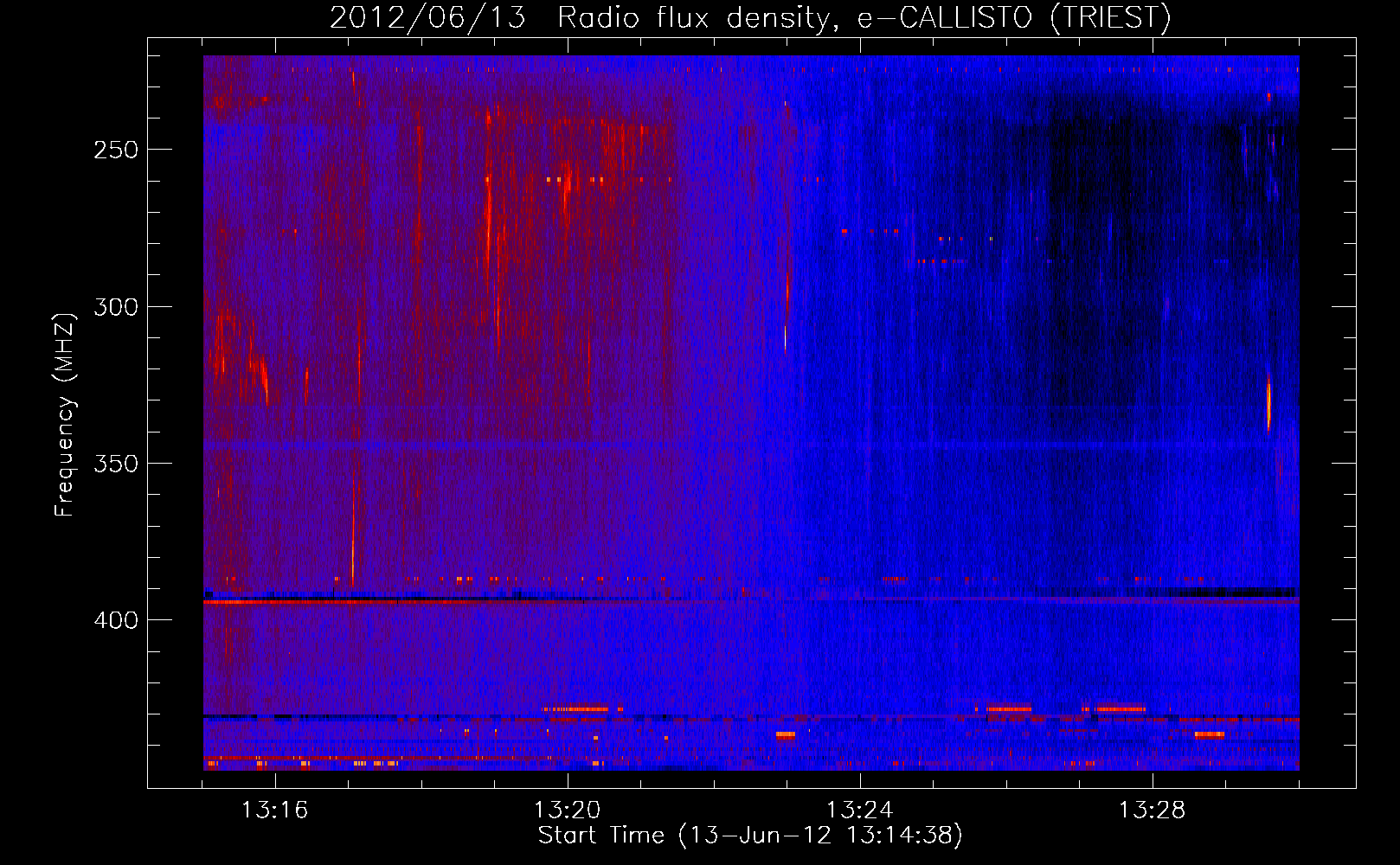Click the '13:24' time axis label
The image size is (1400, 865).
859,811
